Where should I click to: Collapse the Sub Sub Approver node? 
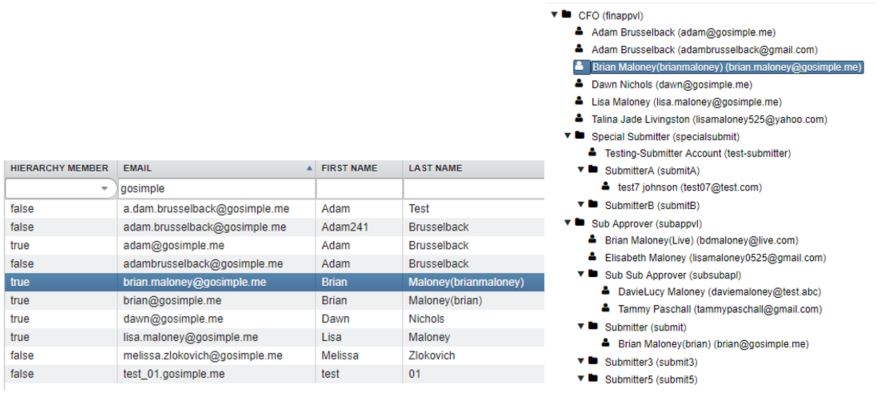tap(580, 274)
